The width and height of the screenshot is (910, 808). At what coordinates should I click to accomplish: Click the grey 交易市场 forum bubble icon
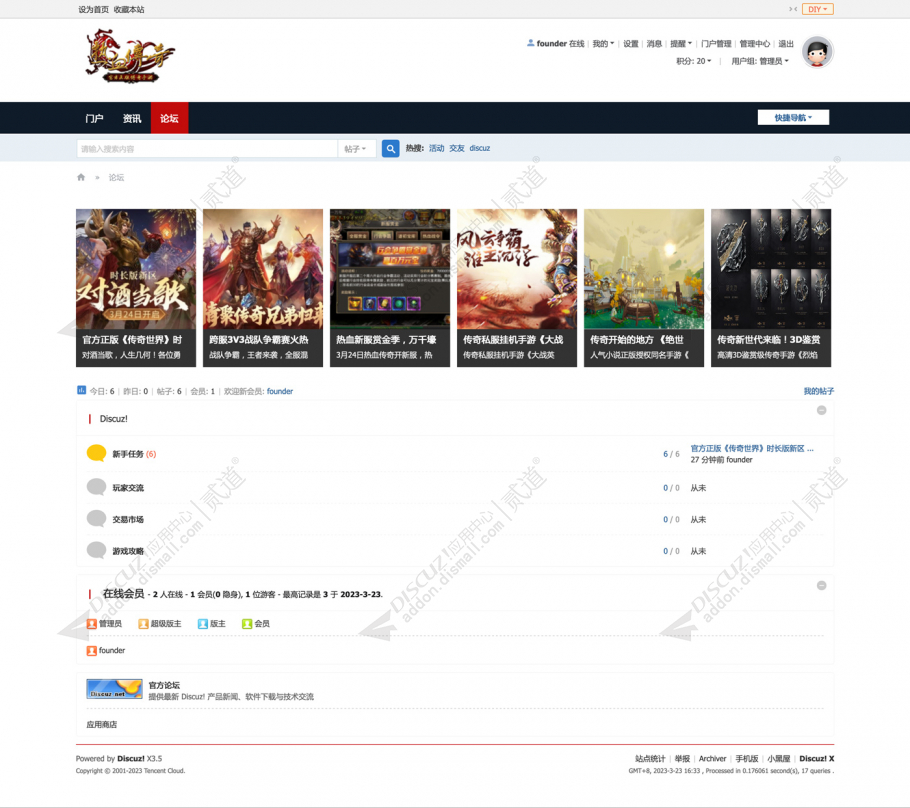click(96, 518)
